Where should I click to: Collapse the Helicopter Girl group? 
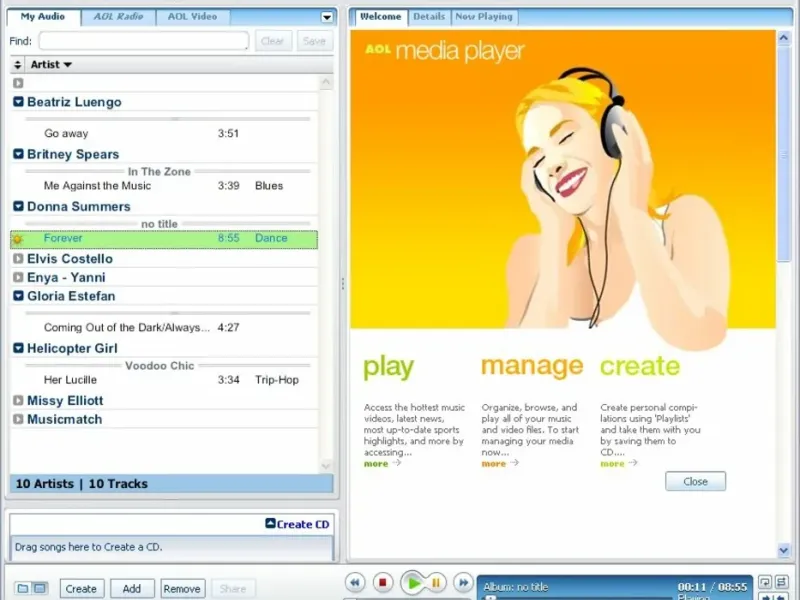click(18, 348)
